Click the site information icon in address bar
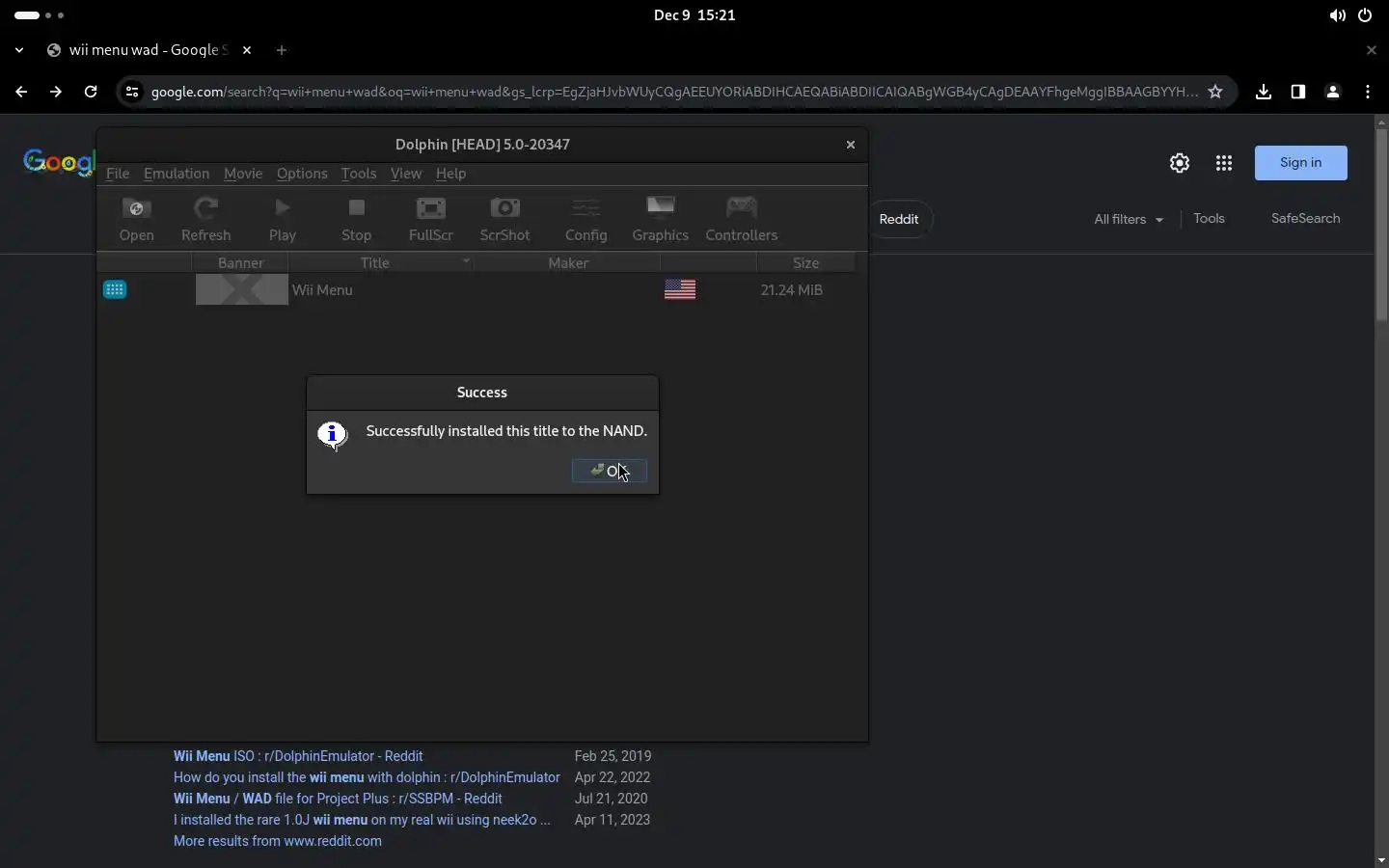Viewport: 1389px width, 868px height. 132,92
